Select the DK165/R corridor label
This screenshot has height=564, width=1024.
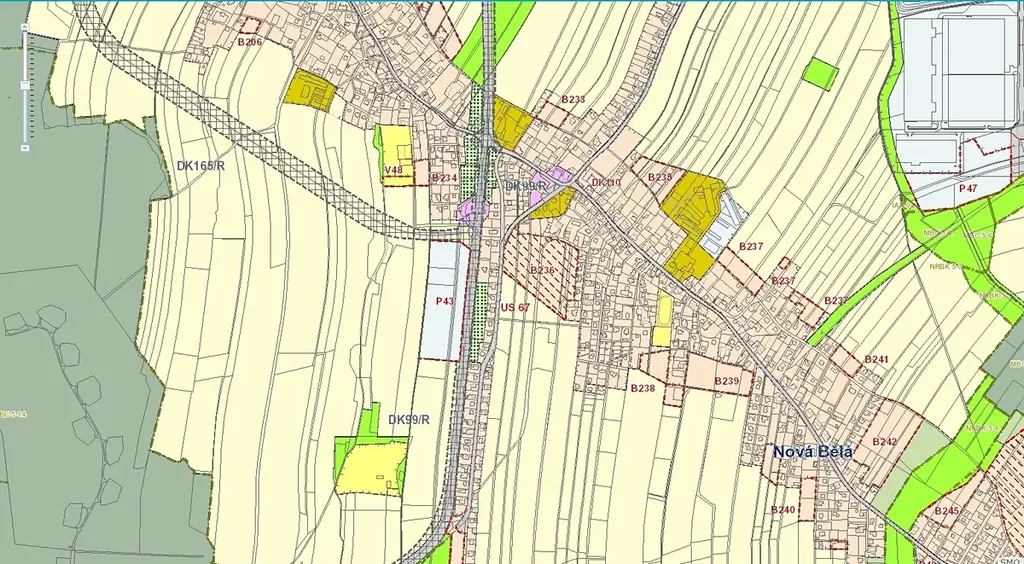tap(200, 165)
